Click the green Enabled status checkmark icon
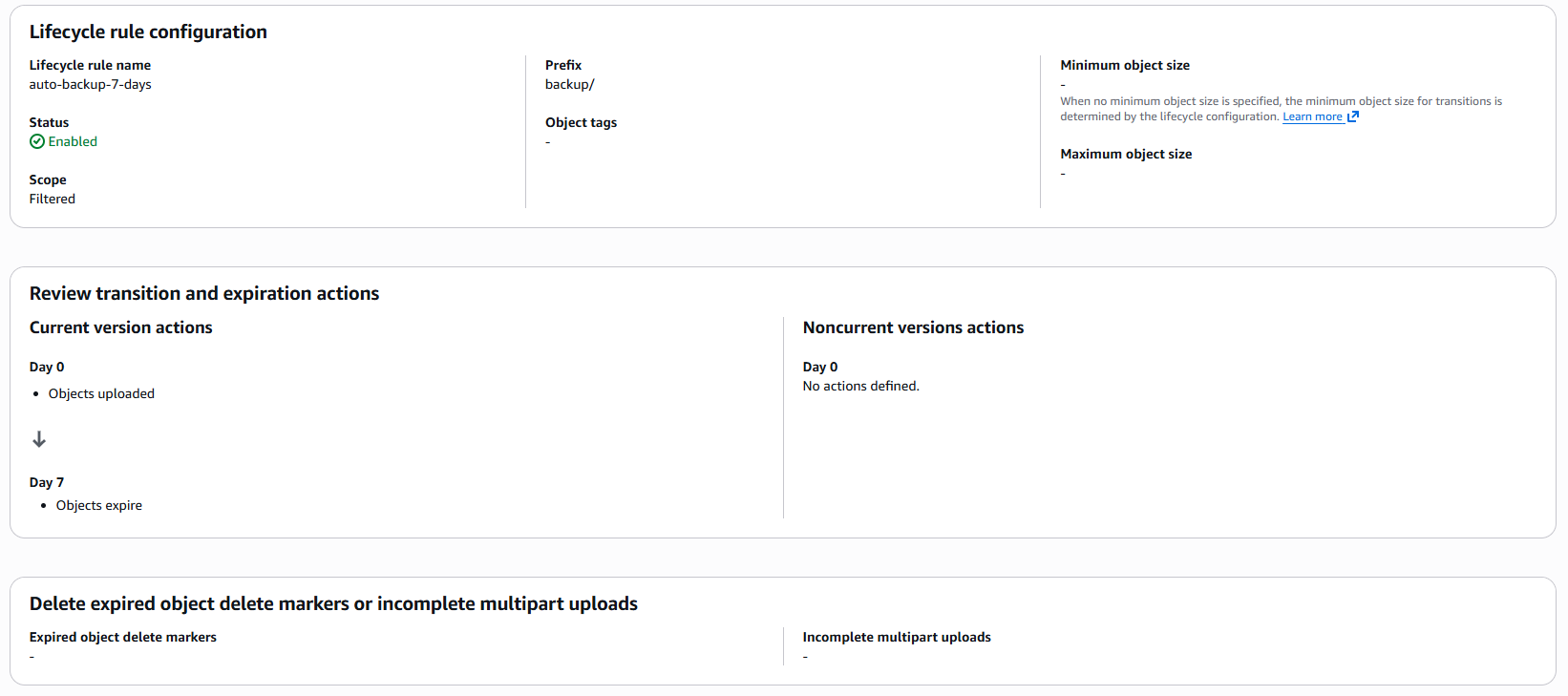 [37, 141]
